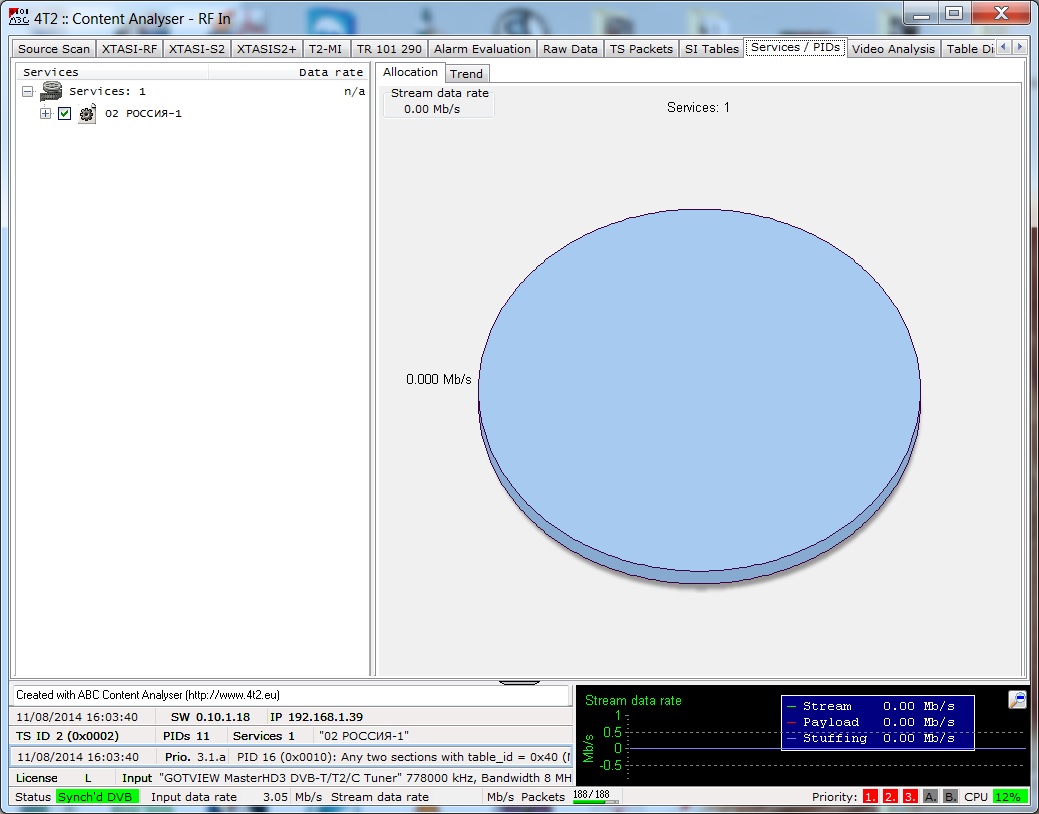Click Priority A gray indicator
Viewport: 1039px width, 814px height.
pos(930,797)
